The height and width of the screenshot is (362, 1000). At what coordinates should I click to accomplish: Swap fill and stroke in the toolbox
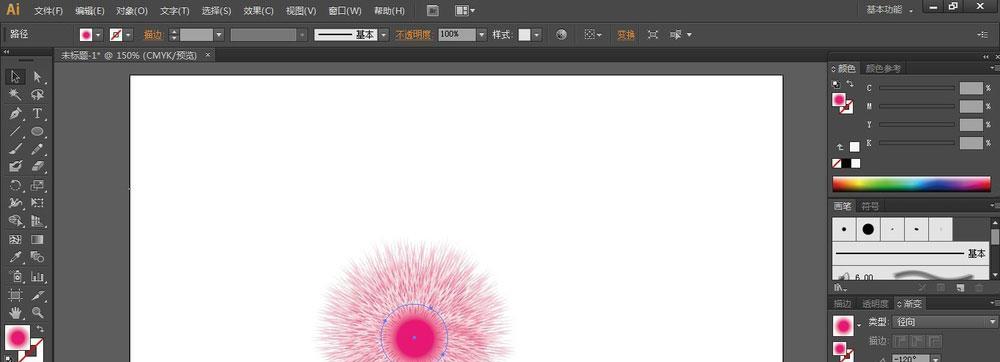tap(40, 329)
